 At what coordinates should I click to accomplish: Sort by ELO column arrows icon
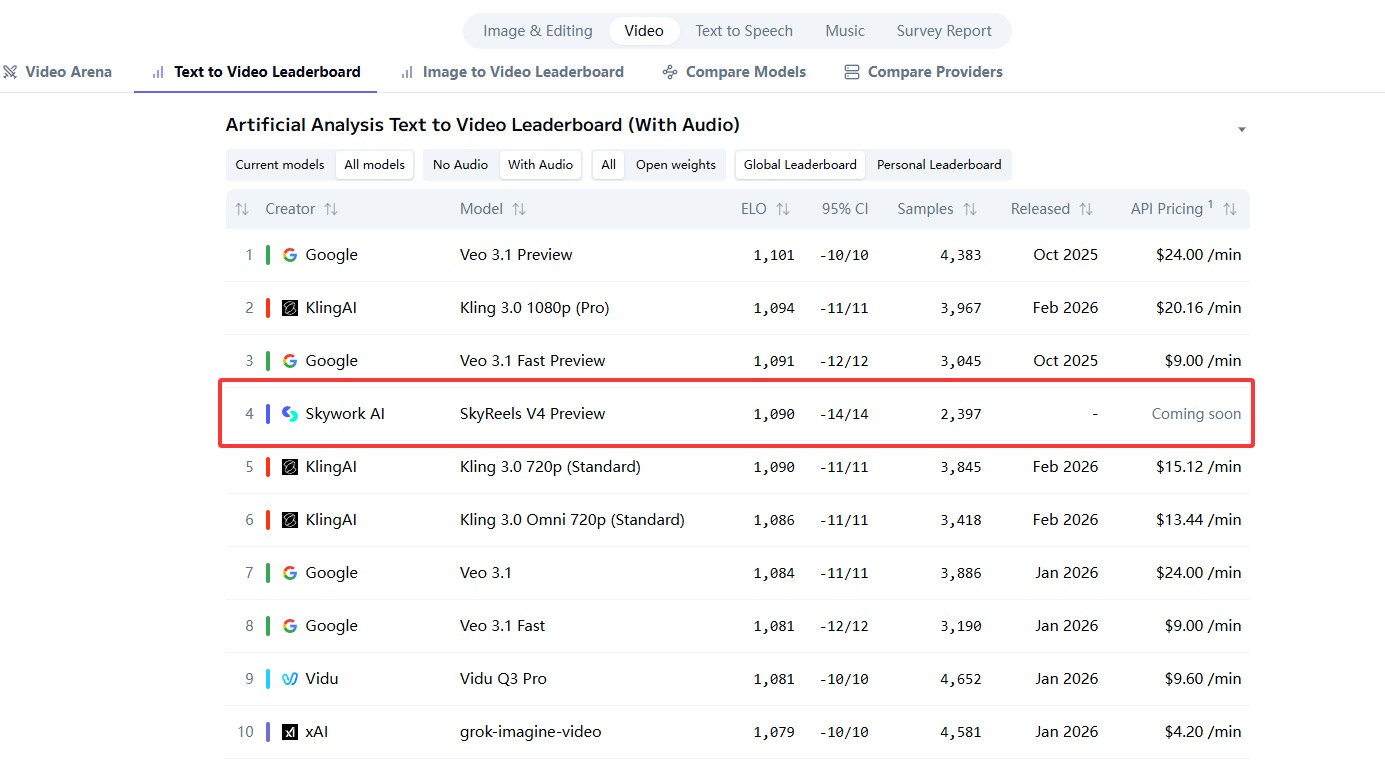point(783,209)
